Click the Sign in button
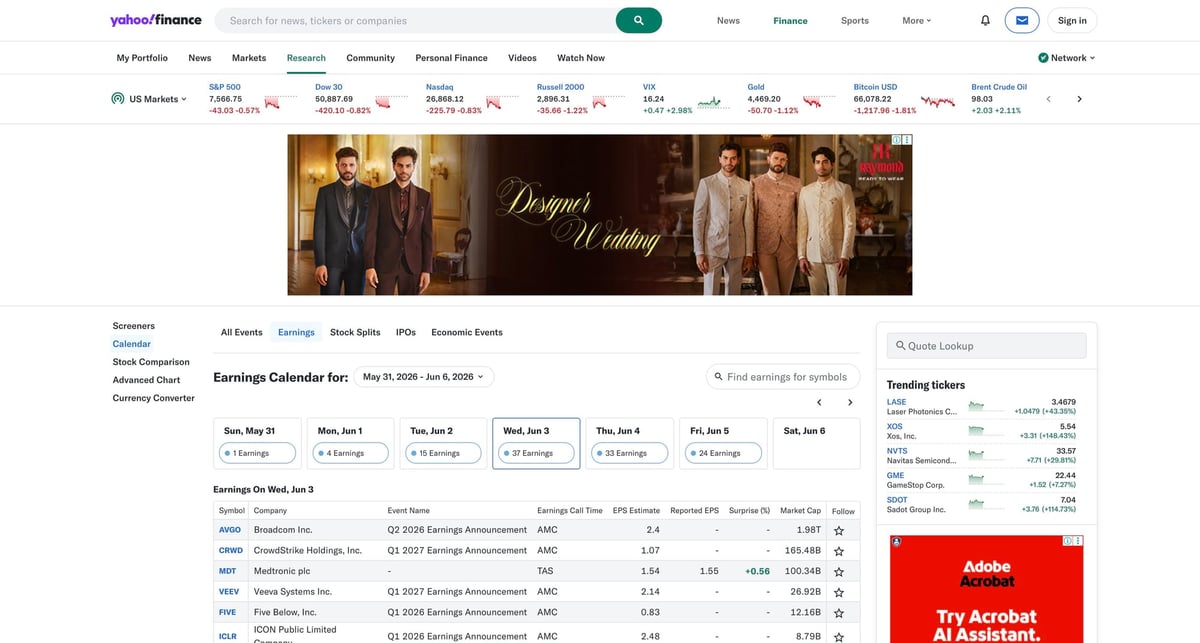The width and height of the screenshot is (1200, 643). (1072, 20)
